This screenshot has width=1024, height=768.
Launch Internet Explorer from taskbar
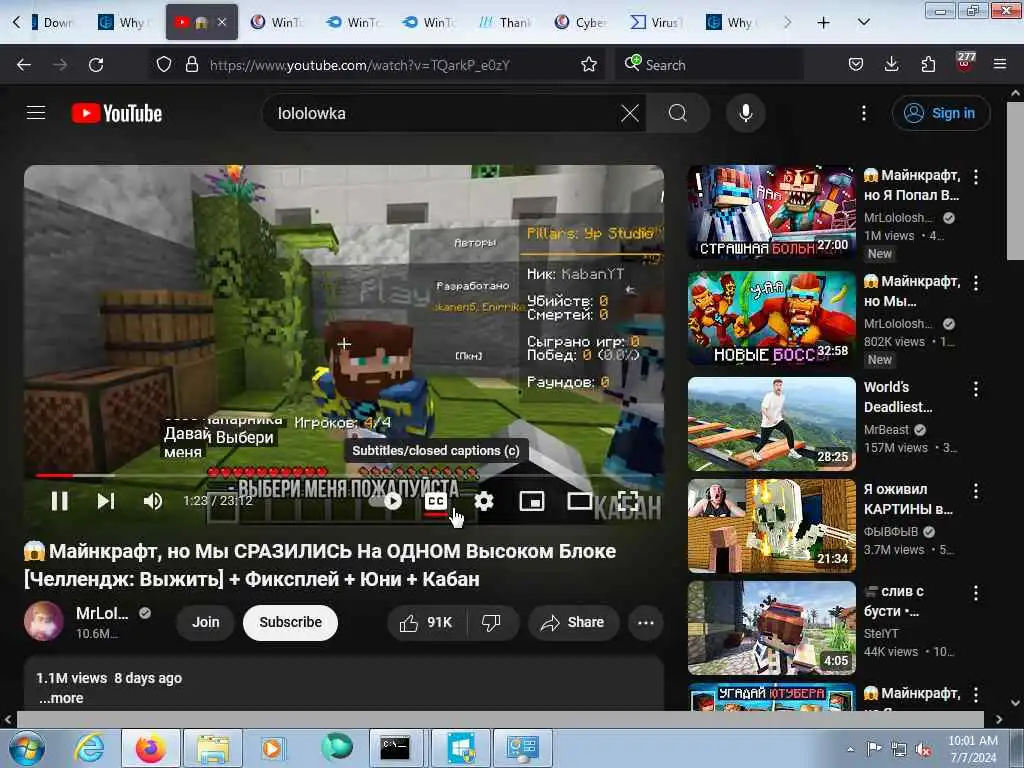[89, 748]
